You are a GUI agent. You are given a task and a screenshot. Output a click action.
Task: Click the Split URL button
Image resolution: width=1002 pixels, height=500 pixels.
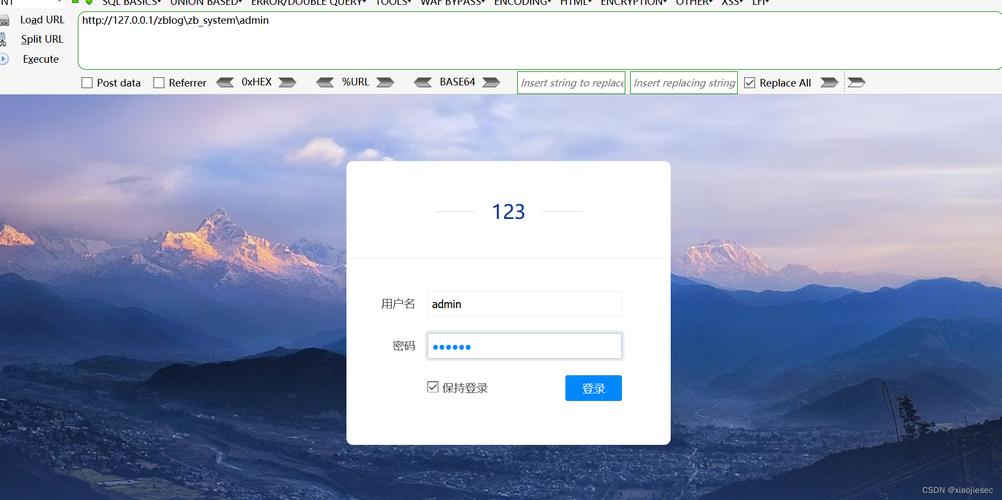42,39
